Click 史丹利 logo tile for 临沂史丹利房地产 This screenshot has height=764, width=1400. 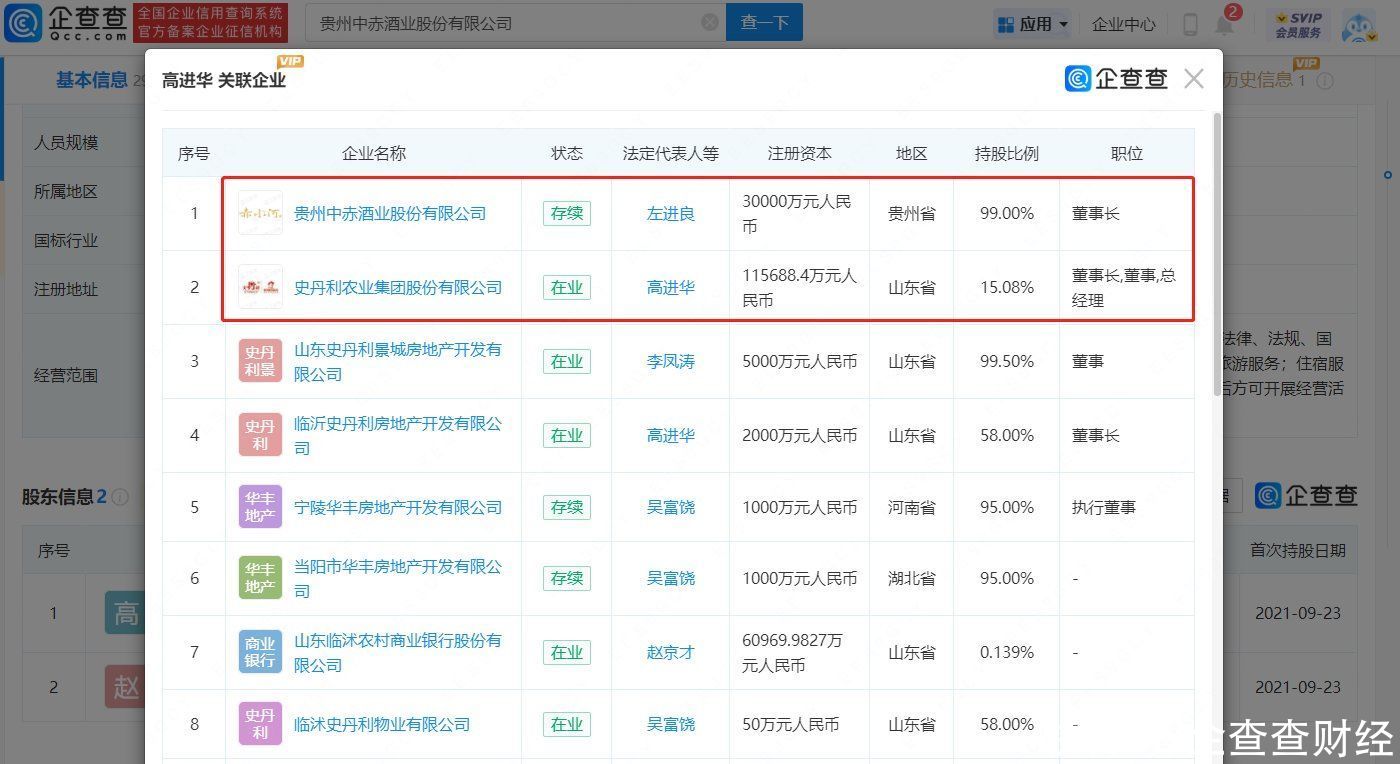point(260,435)
